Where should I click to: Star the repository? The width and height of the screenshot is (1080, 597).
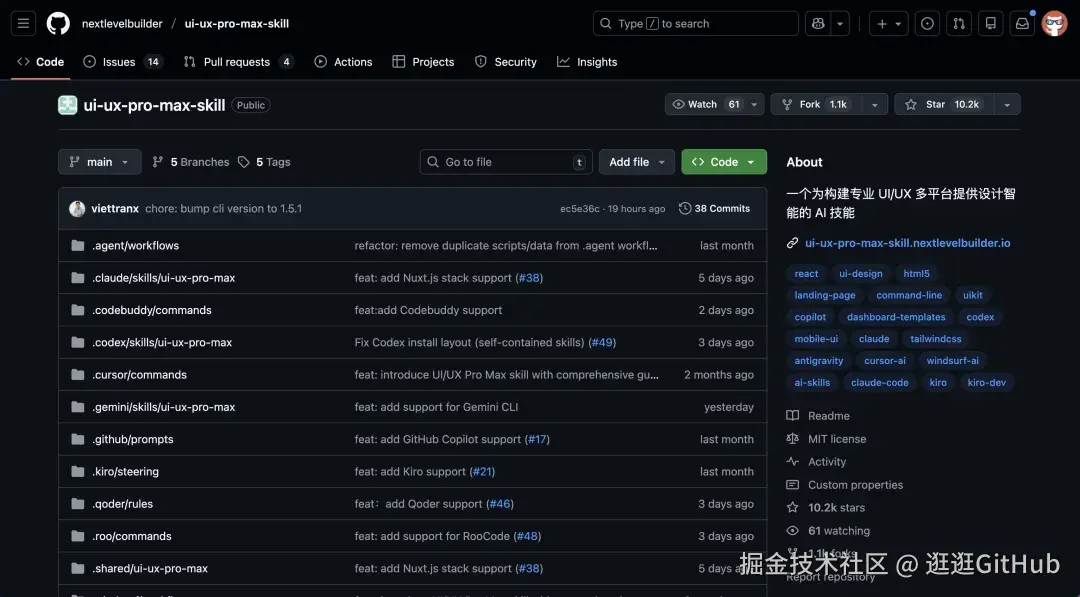pos(944,105)
